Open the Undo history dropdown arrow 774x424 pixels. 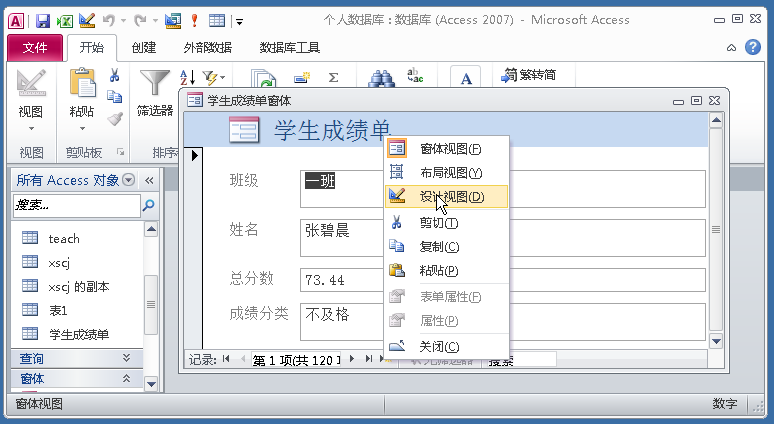[123, 21]
